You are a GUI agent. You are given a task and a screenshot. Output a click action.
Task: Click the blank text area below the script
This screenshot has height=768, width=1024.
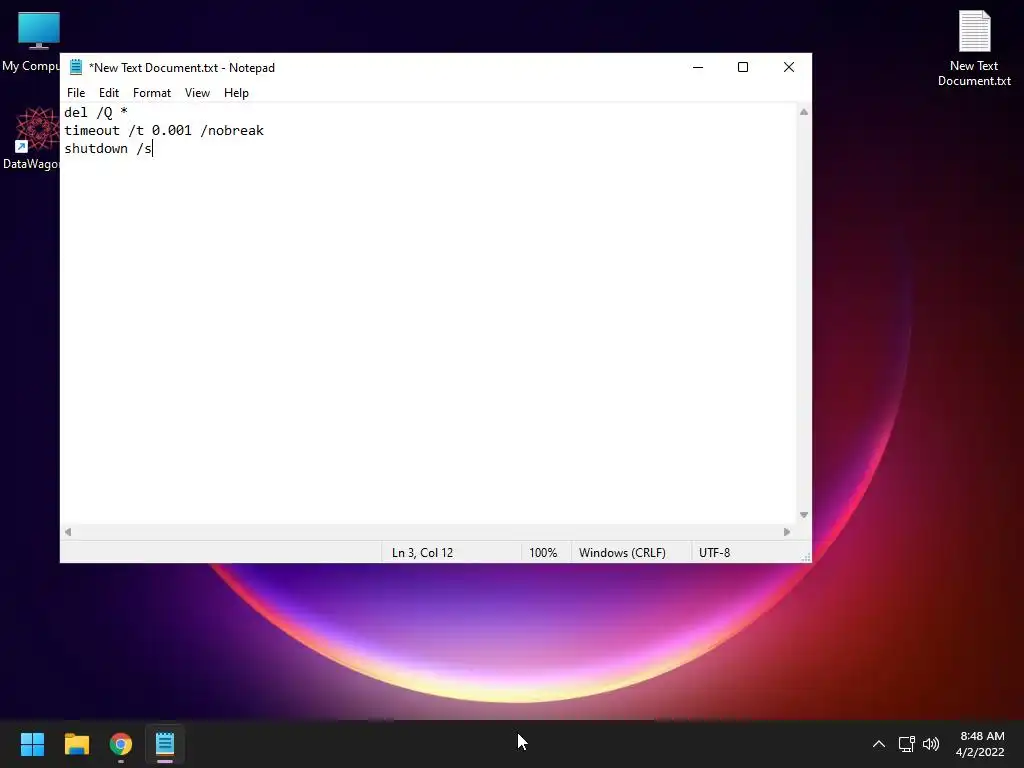point(428,340)
